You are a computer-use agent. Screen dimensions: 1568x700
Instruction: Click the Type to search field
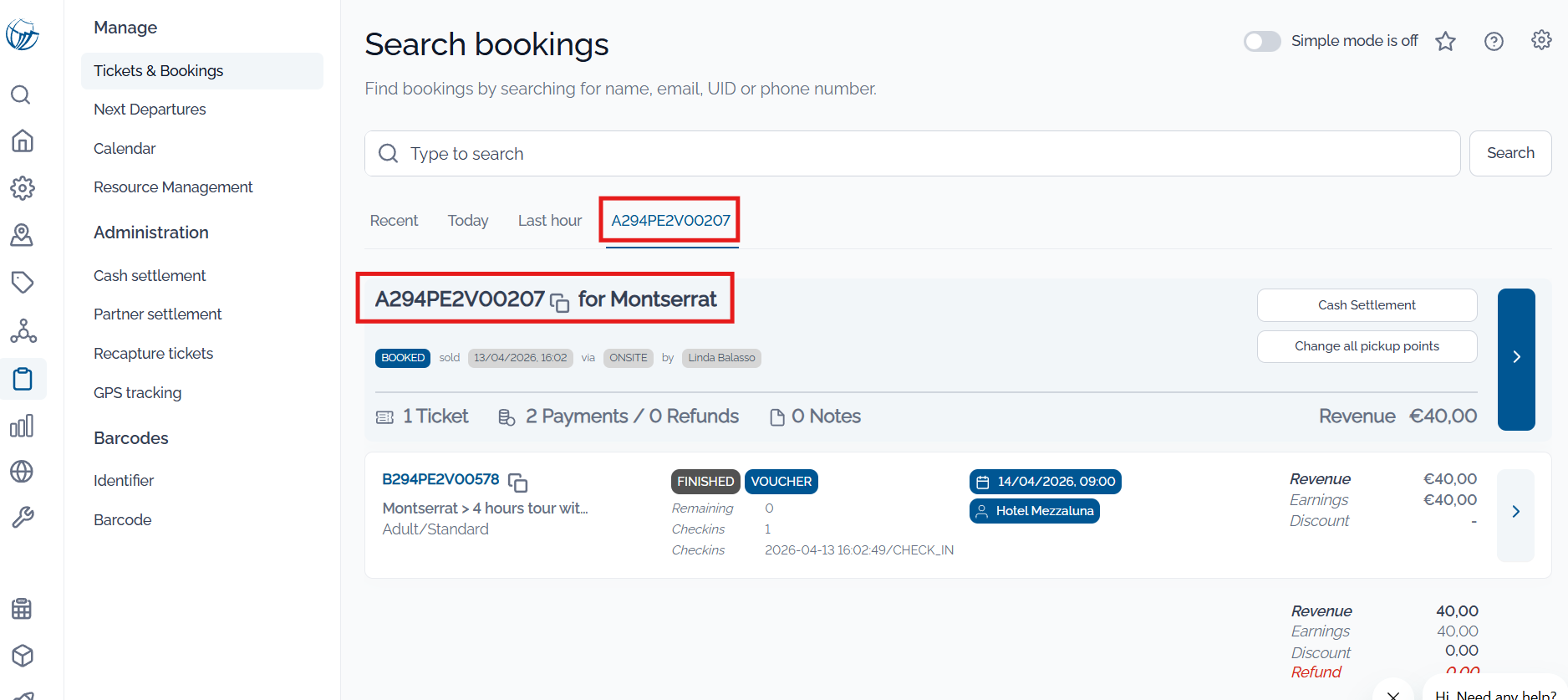912,154
